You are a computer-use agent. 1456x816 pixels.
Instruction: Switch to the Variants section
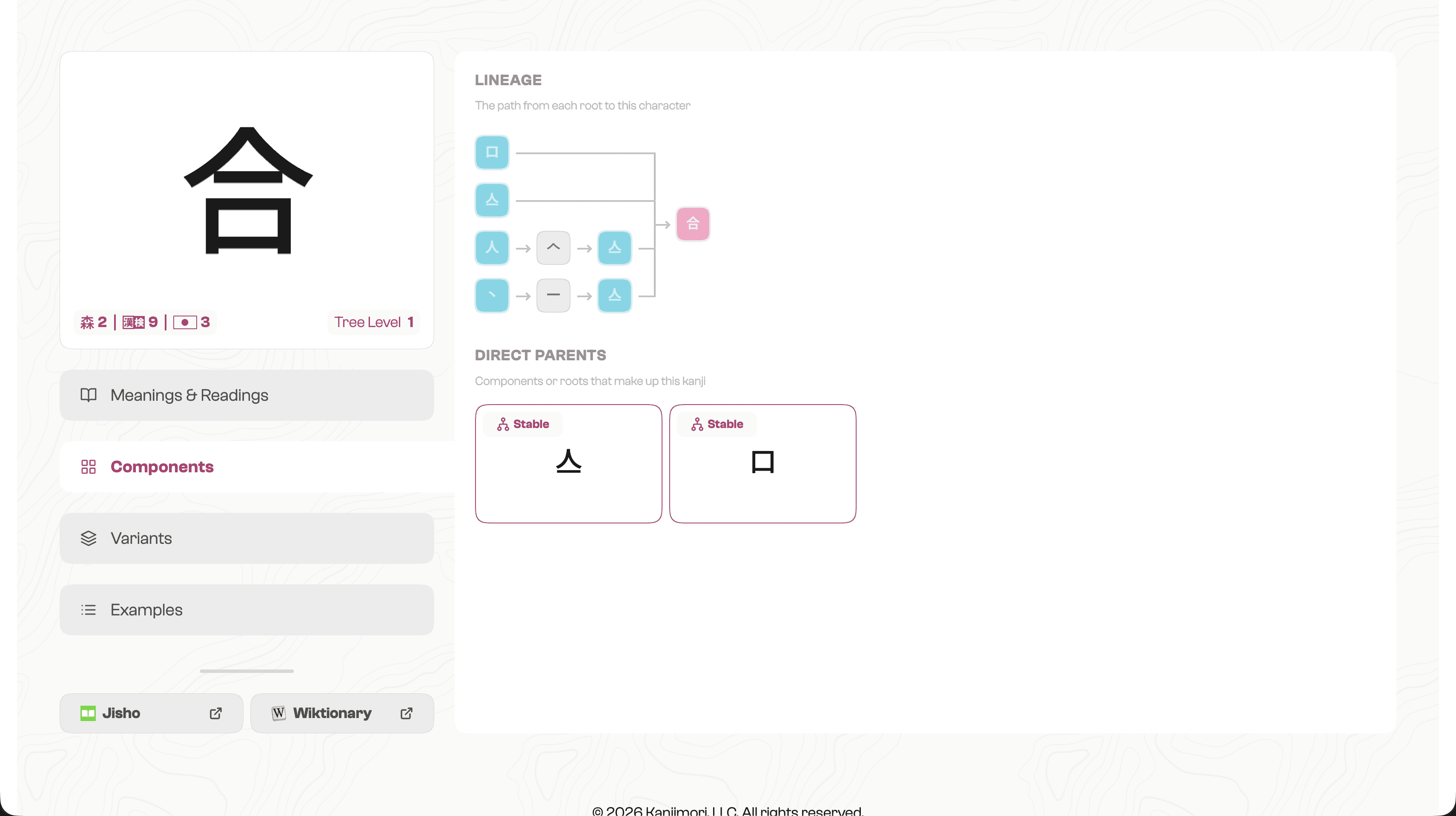246,538
